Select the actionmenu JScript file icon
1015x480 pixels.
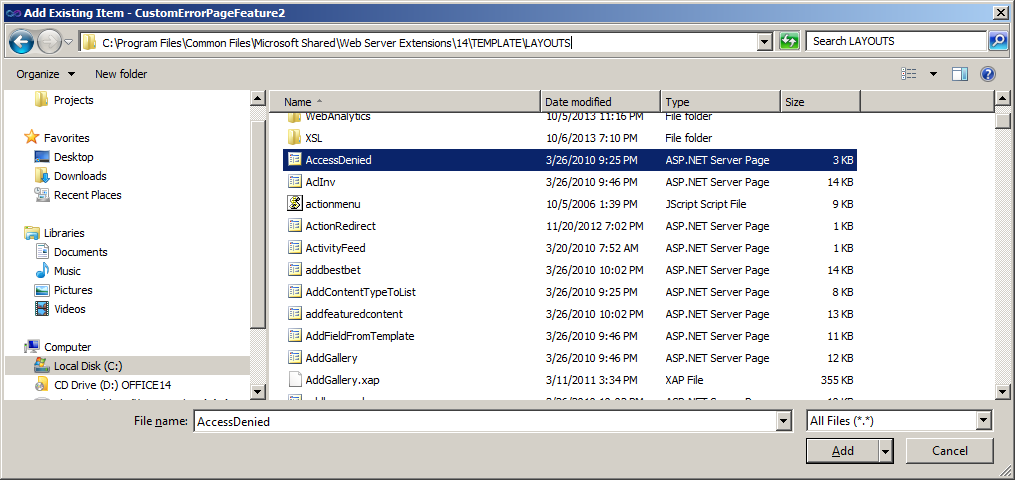pyautogui.click(x=295, y=204)
